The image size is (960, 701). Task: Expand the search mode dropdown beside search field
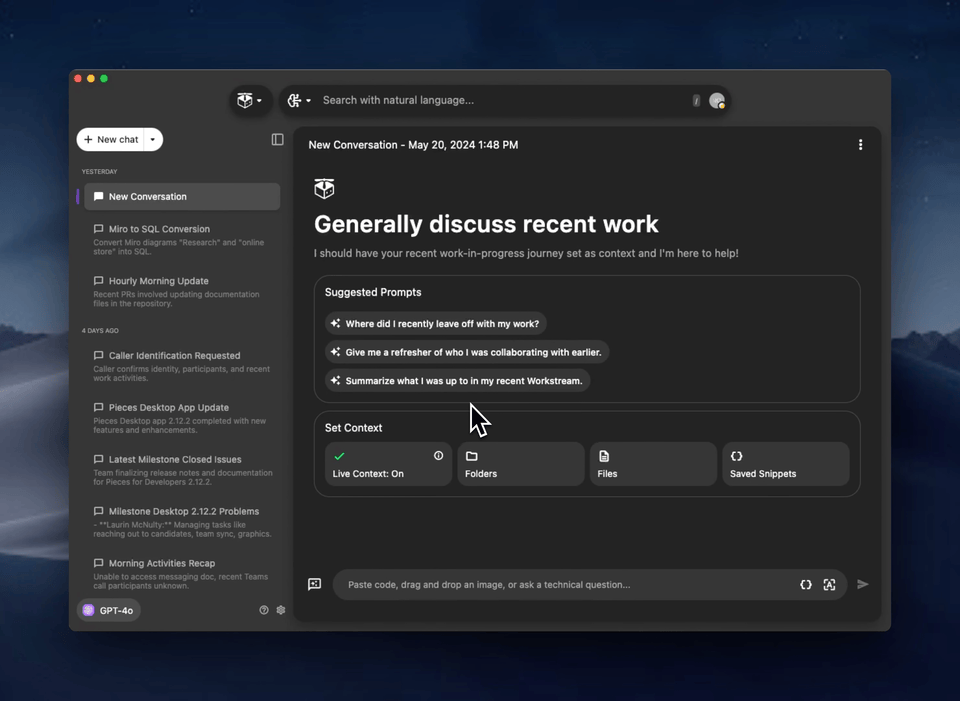click(299, 101)
